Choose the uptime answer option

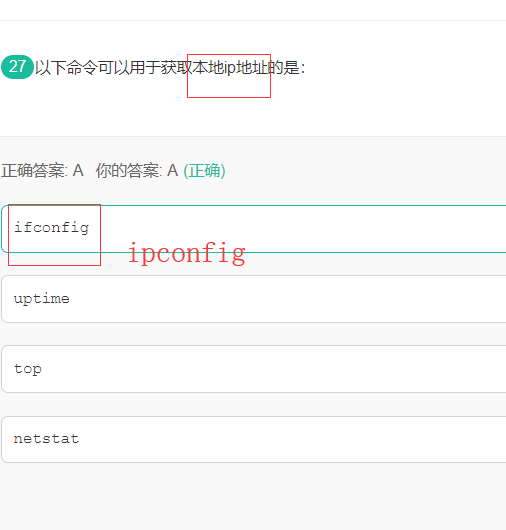coord(254,299)
